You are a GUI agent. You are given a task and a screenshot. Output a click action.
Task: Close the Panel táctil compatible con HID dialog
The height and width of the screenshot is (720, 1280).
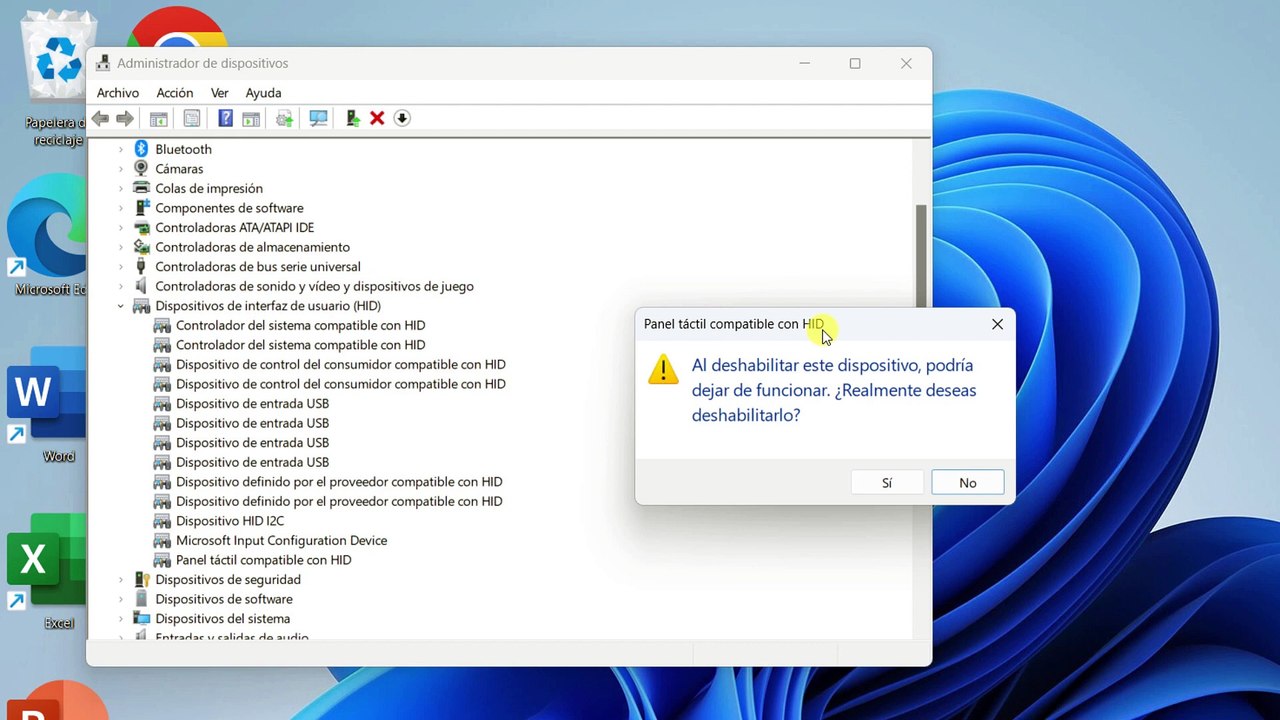coord(997,324)
